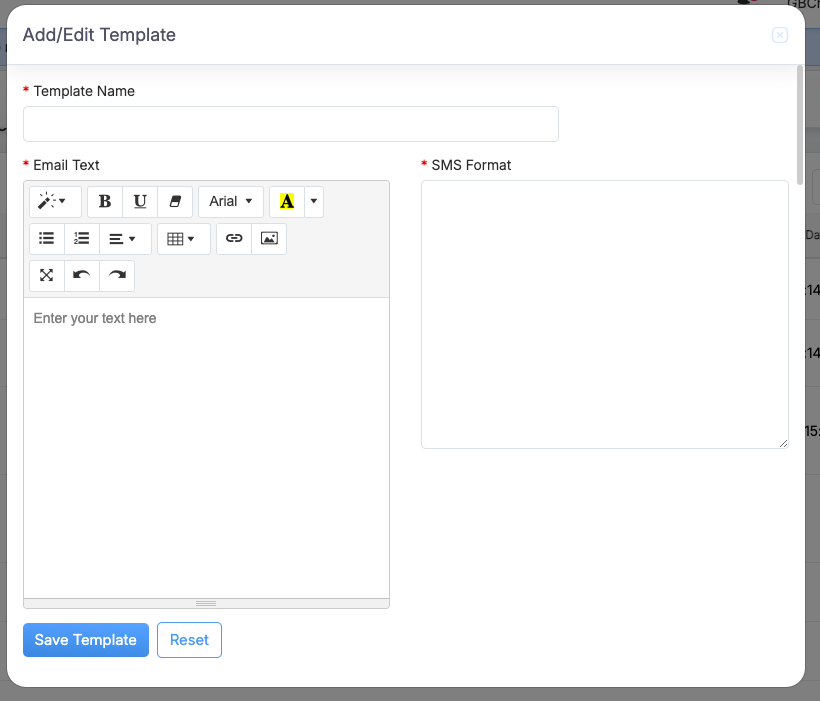Image resolution: width=820 pixels, height=701 pixels.
Task: Open the text color options arrow
Action: (315, 201)
